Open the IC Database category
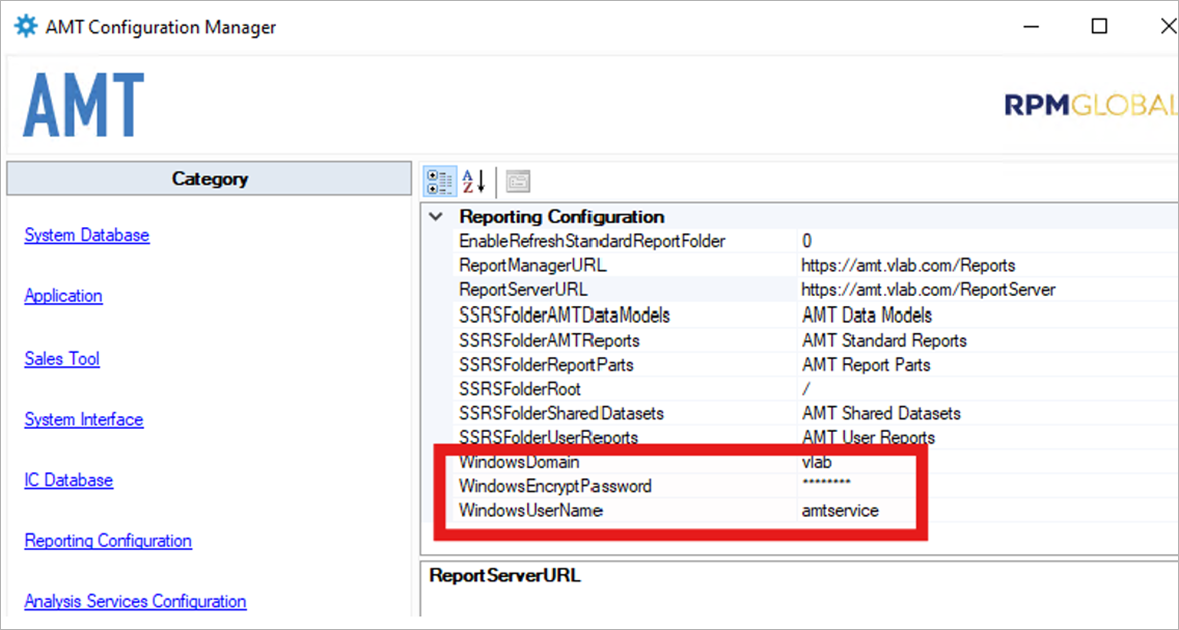 point(68,480)
